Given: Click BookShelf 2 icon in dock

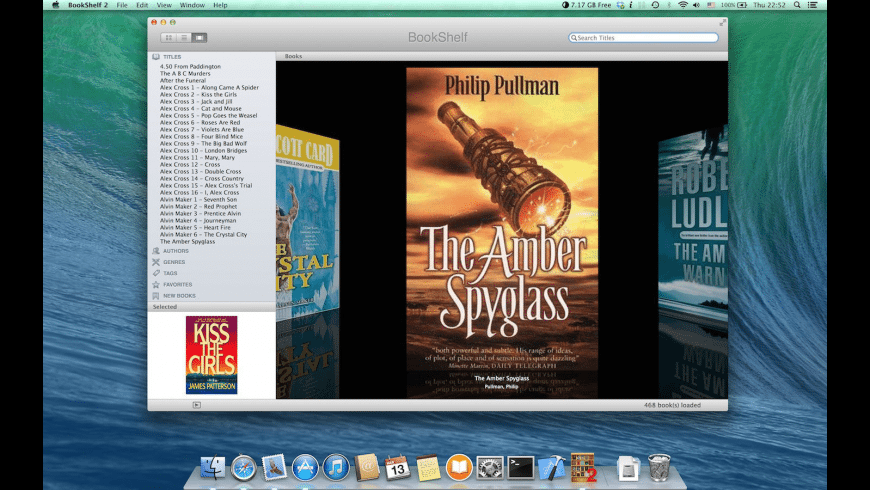Looking at the screenshot, I should point(583,467).
